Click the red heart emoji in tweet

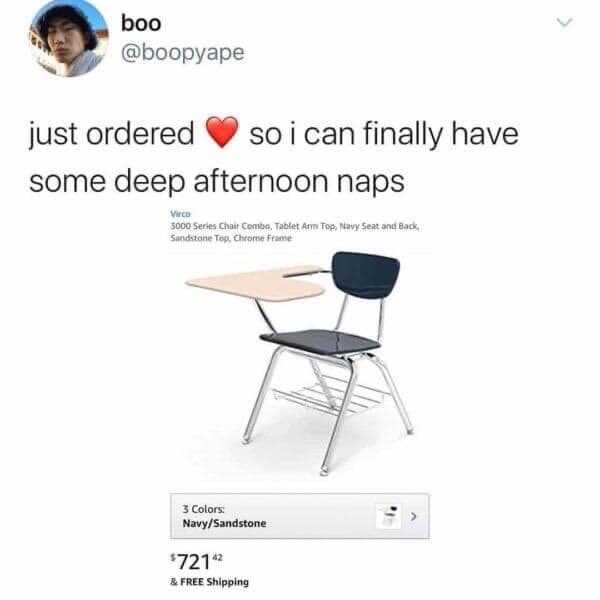(x=222, y=132)
